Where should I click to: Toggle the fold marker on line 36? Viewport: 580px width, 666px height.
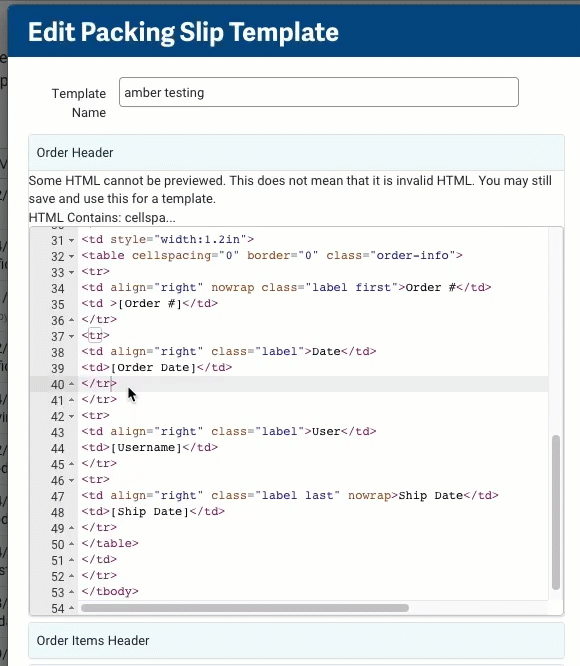coord(71,320)
